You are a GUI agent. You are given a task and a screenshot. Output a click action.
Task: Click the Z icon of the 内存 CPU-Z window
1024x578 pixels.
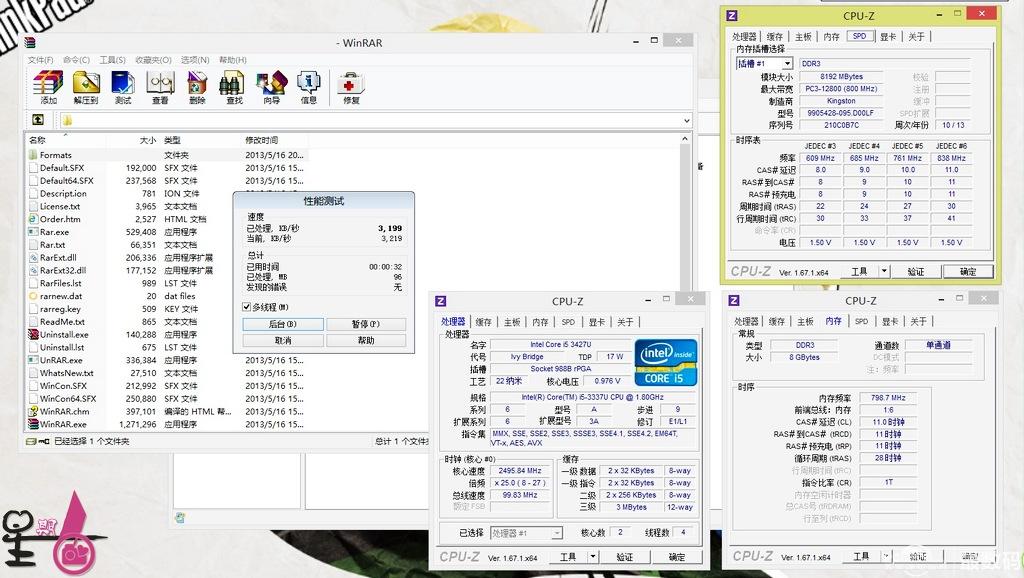pyautogui.click(x=734, y=300)
